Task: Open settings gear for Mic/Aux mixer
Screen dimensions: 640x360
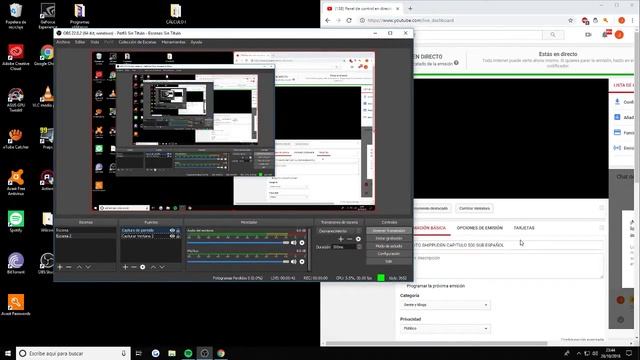Action: click(302, 262)
